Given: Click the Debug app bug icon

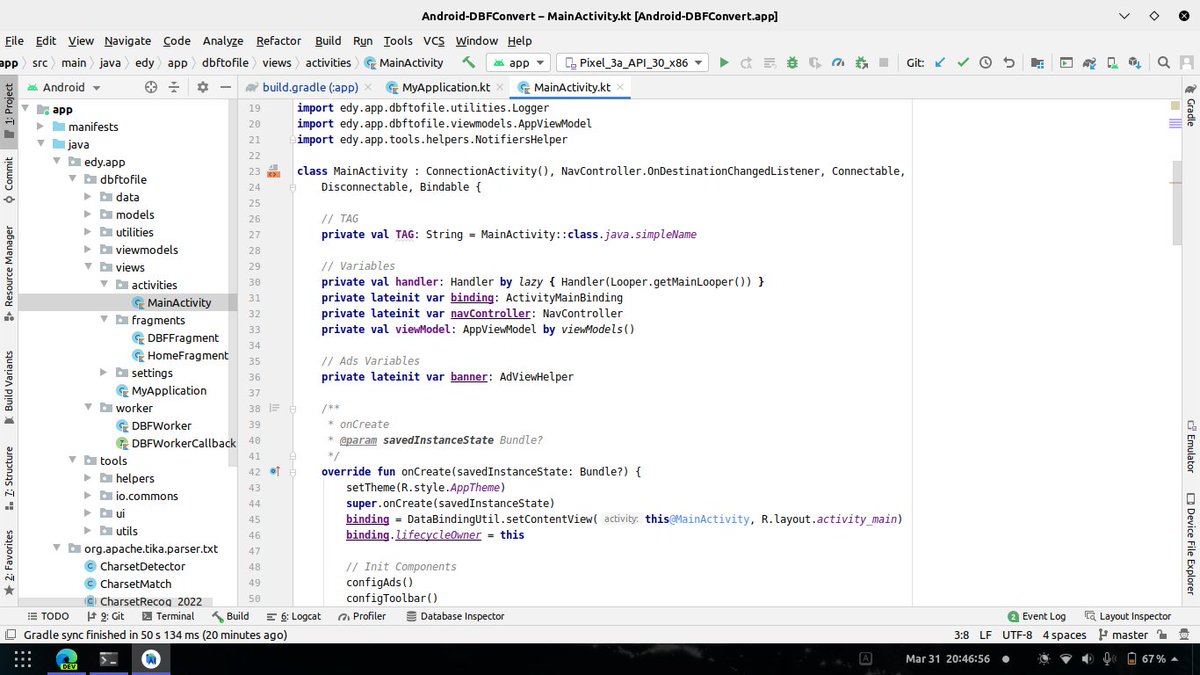Looking at the screenshot, I should pyautogui.click(x=792, y=62).
